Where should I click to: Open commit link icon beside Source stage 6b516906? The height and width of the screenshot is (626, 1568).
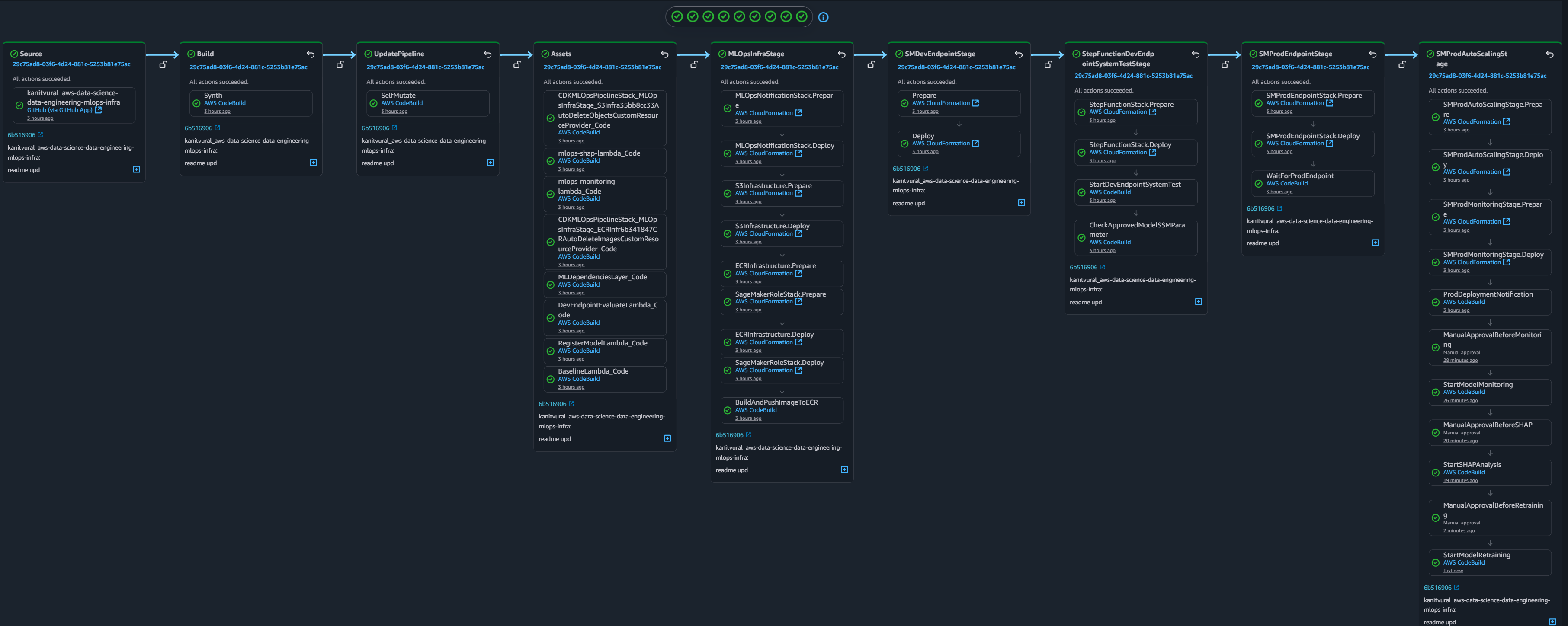41,134
